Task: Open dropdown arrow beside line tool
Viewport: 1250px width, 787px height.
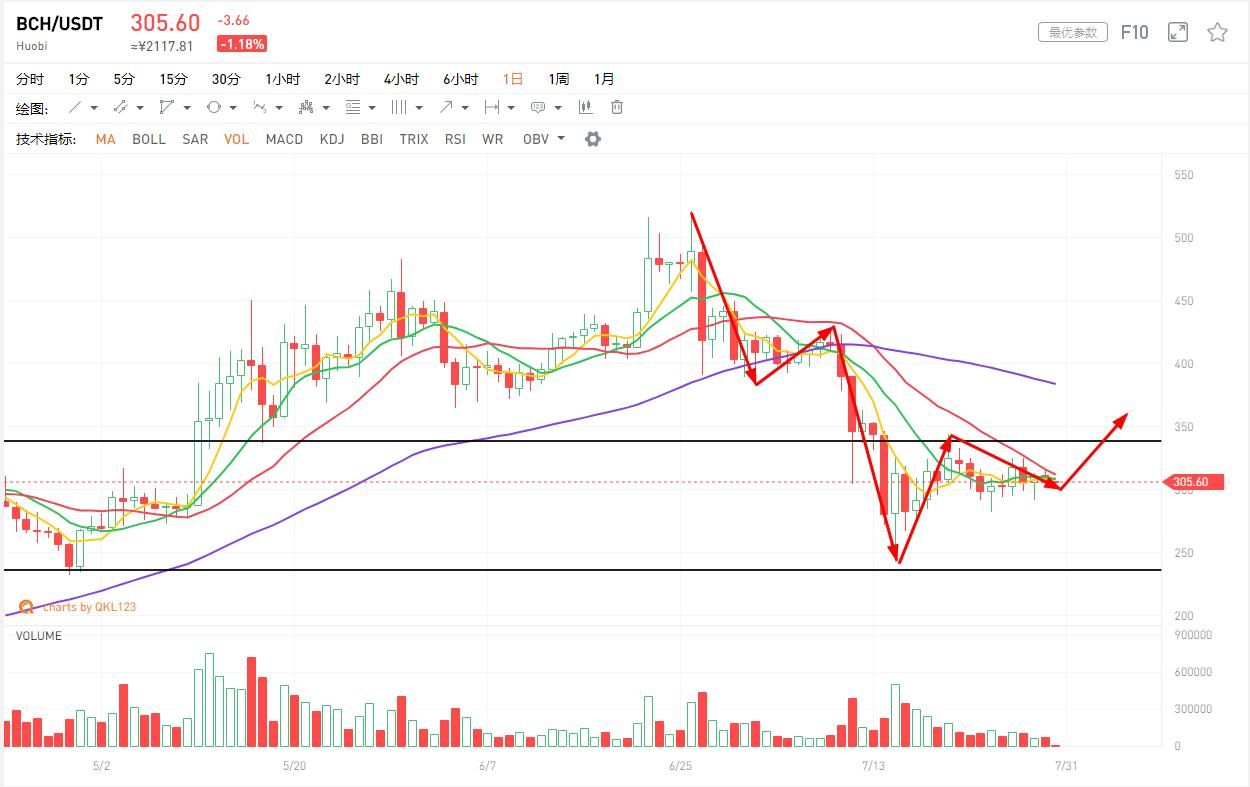Action: click(94, 108)
